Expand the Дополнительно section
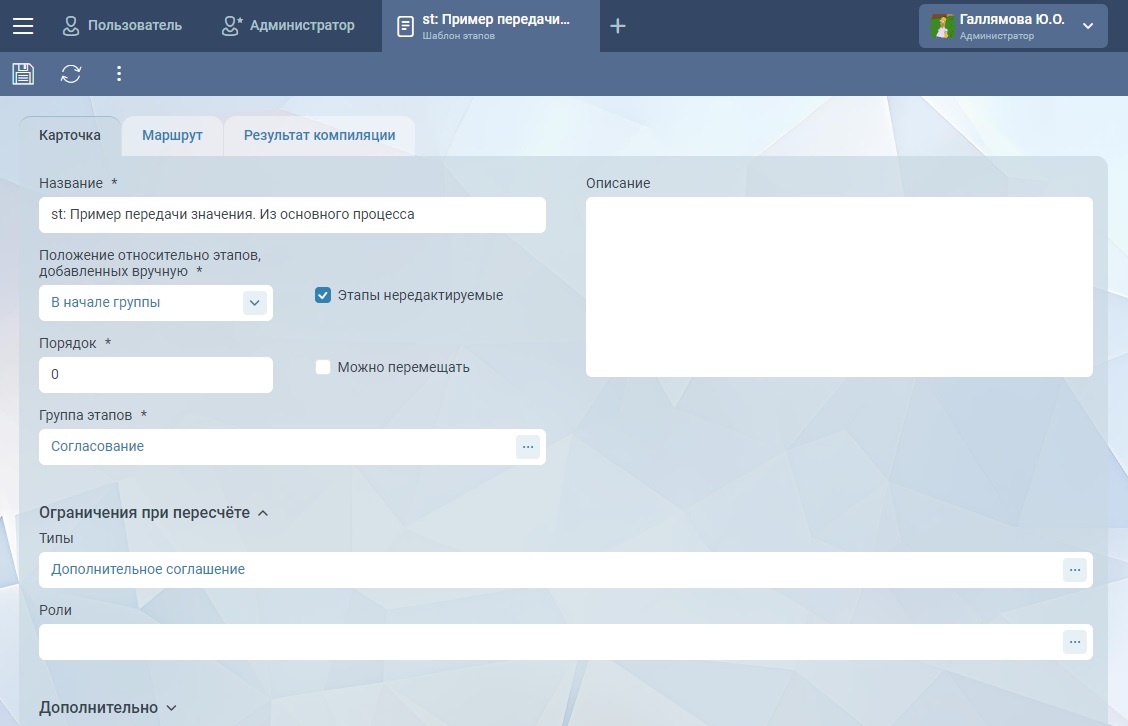 (x=171, y=708)
